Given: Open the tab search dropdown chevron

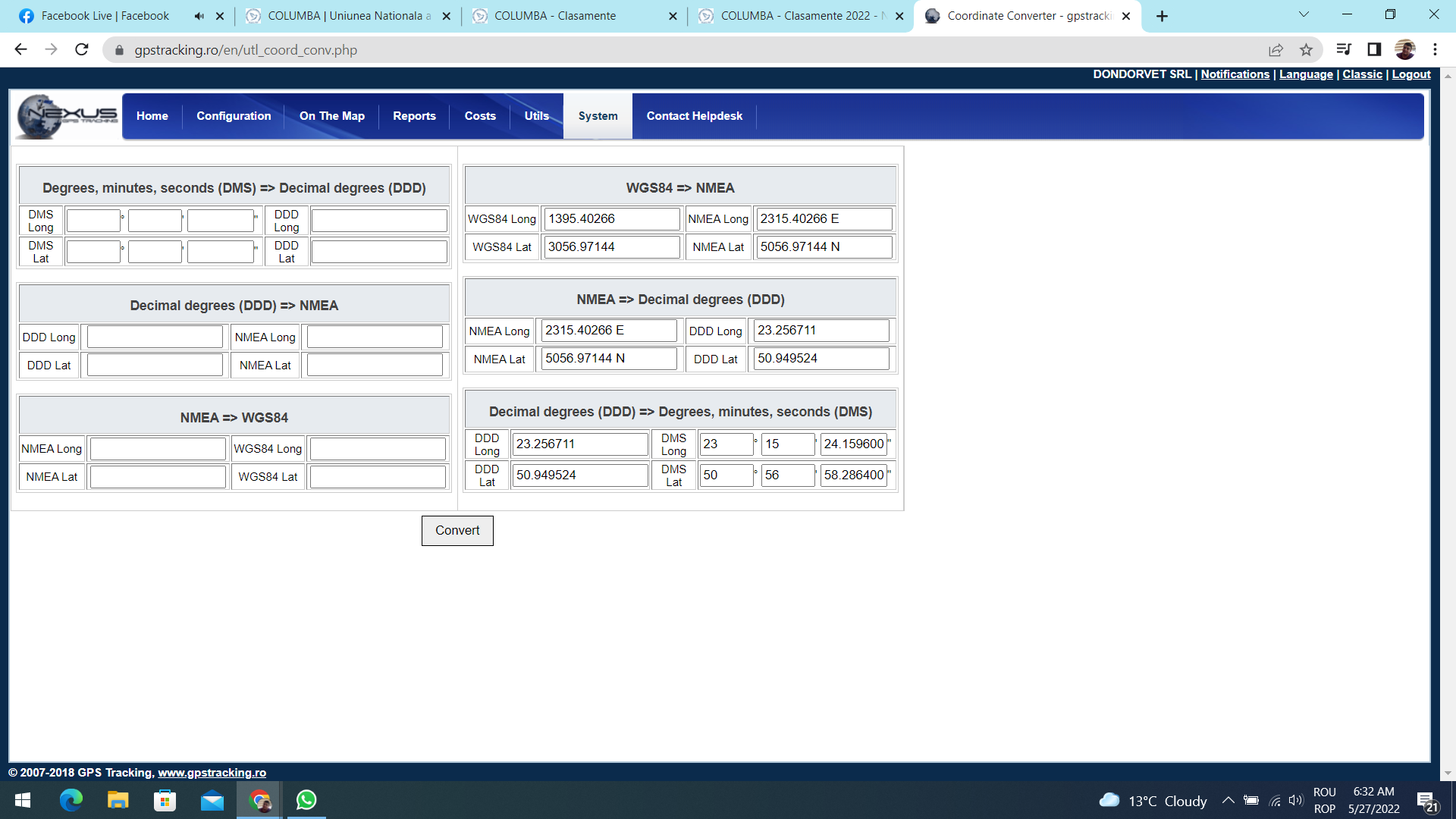Looking at the screenshot, I should [1304, 14].
